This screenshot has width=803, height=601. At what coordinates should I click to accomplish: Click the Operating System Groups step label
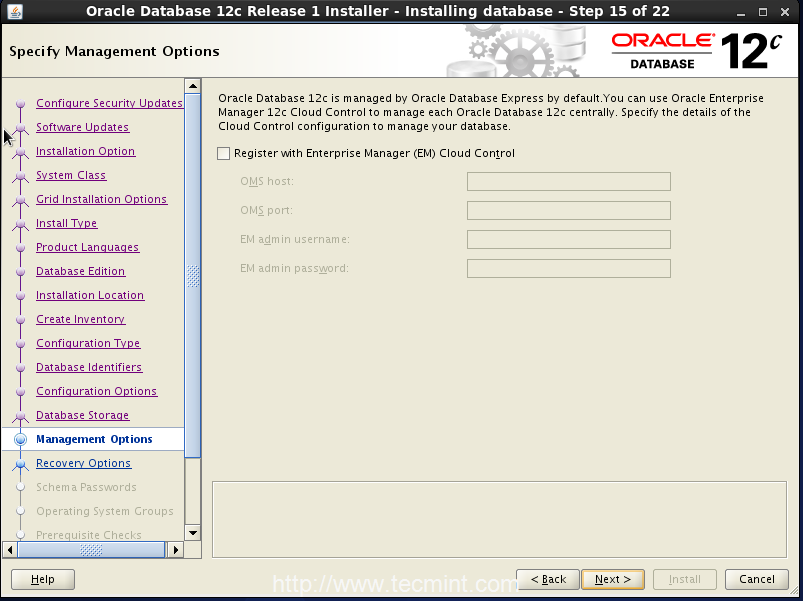click(105, 511)
